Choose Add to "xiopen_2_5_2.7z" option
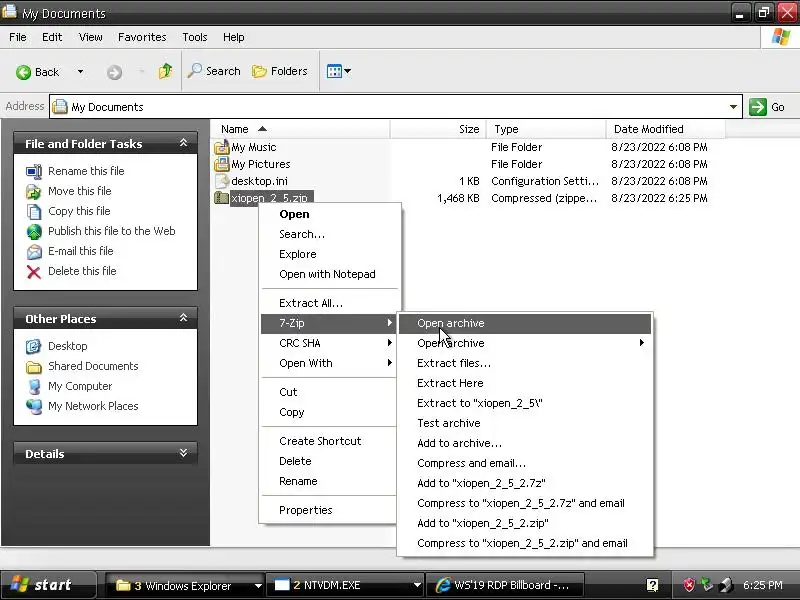The width and height of the screenshot is (800, 600). tap(525, 483)
